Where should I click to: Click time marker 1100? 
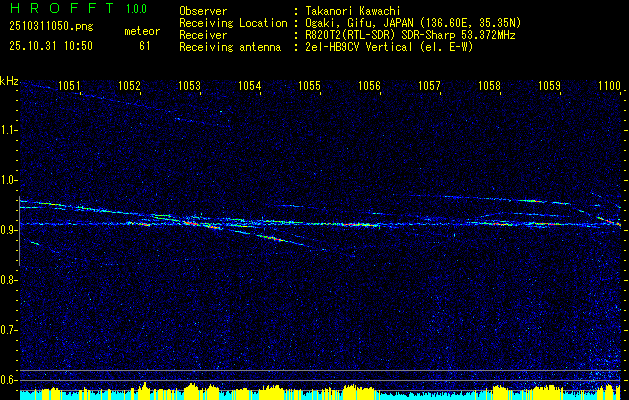tap(609, 85)
